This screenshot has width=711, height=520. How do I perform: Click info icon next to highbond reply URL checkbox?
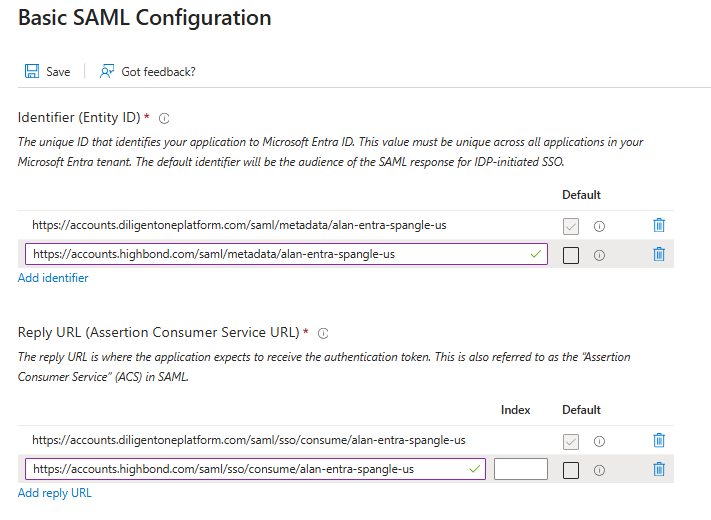[x=599, y=470]
